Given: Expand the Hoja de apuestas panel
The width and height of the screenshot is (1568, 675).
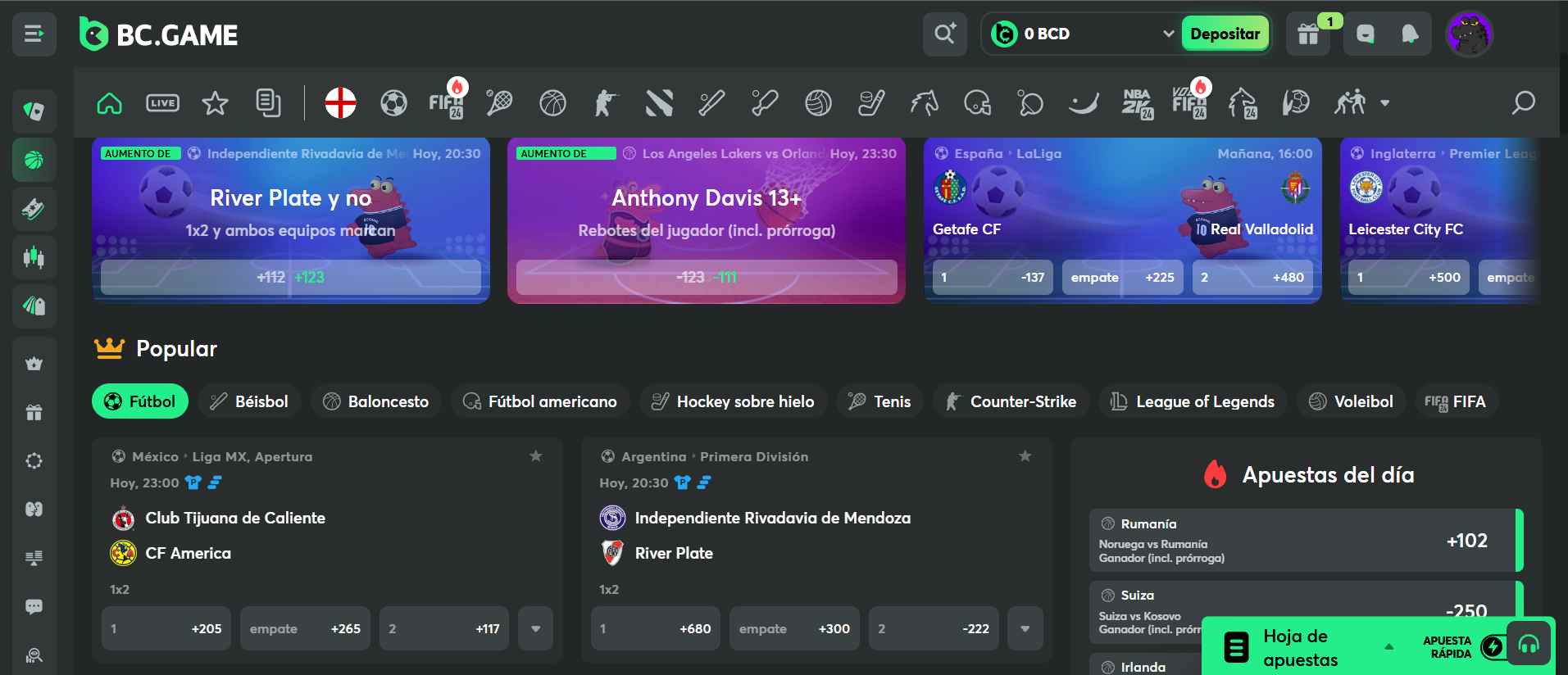Looking at the screenshot, I should (1388, 647).
